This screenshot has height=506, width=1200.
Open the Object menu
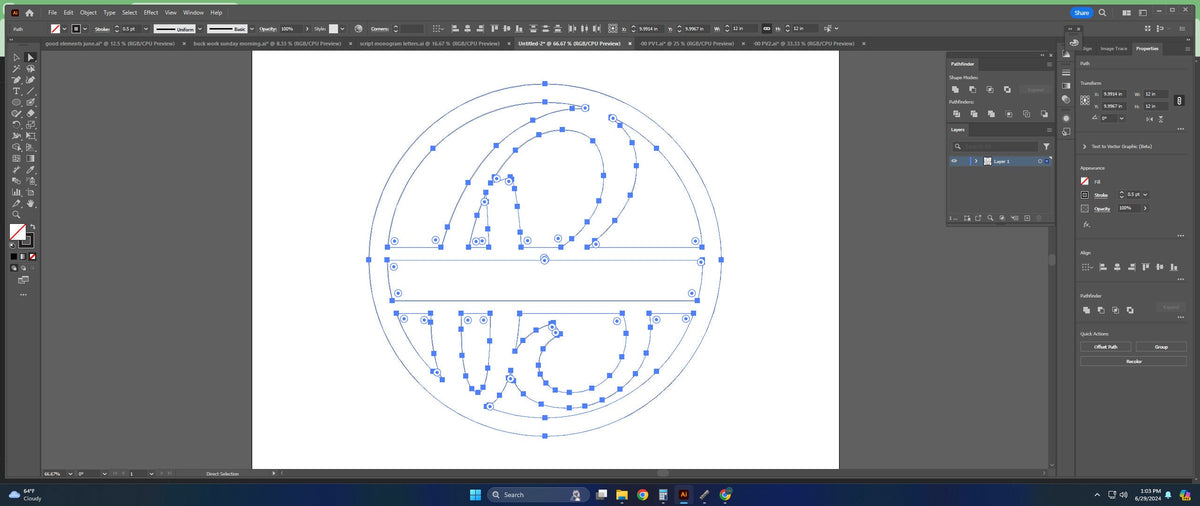tap(87, 12)
